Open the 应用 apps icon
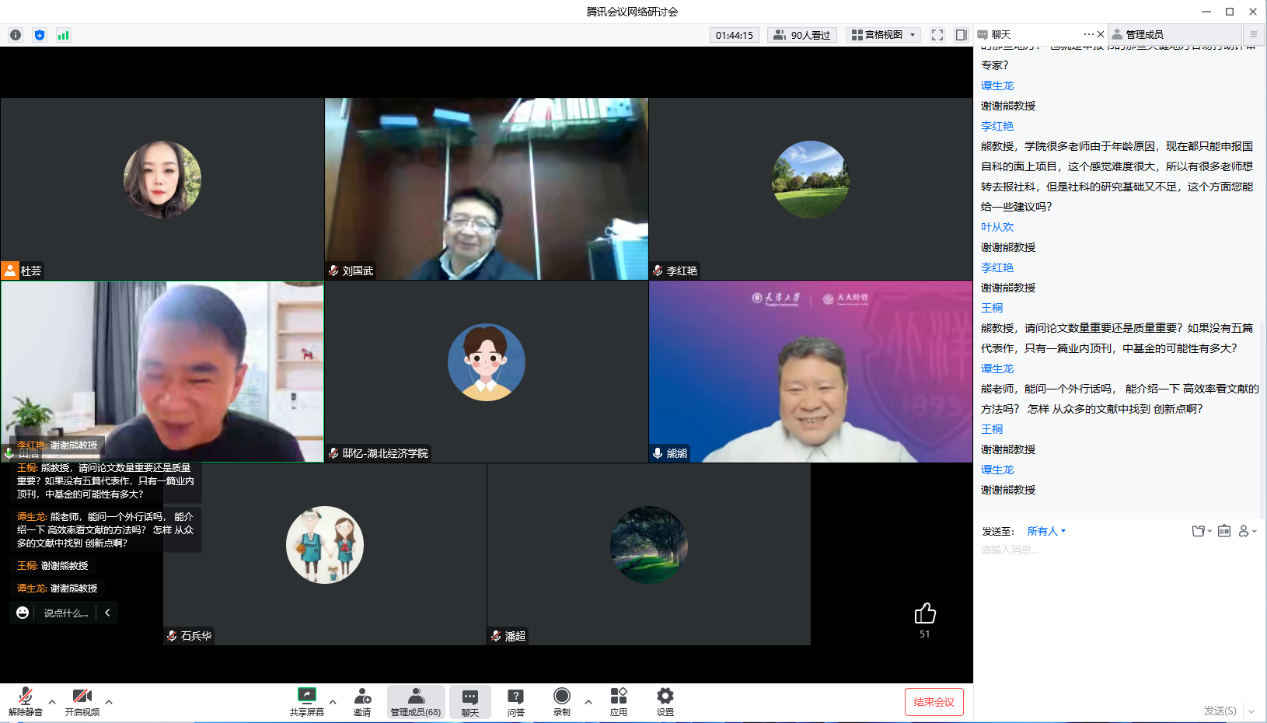The image size is (1267, 723). point(618,701)
